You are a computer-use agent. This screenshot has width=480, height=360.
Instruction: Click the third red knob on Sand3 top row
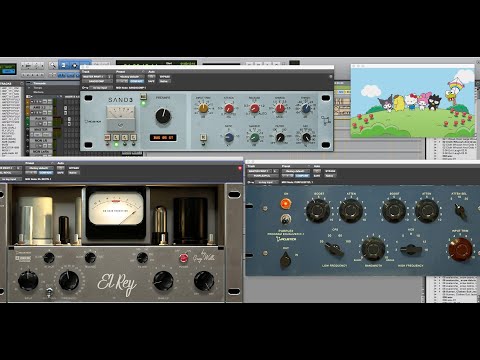[x=280, y=108]
